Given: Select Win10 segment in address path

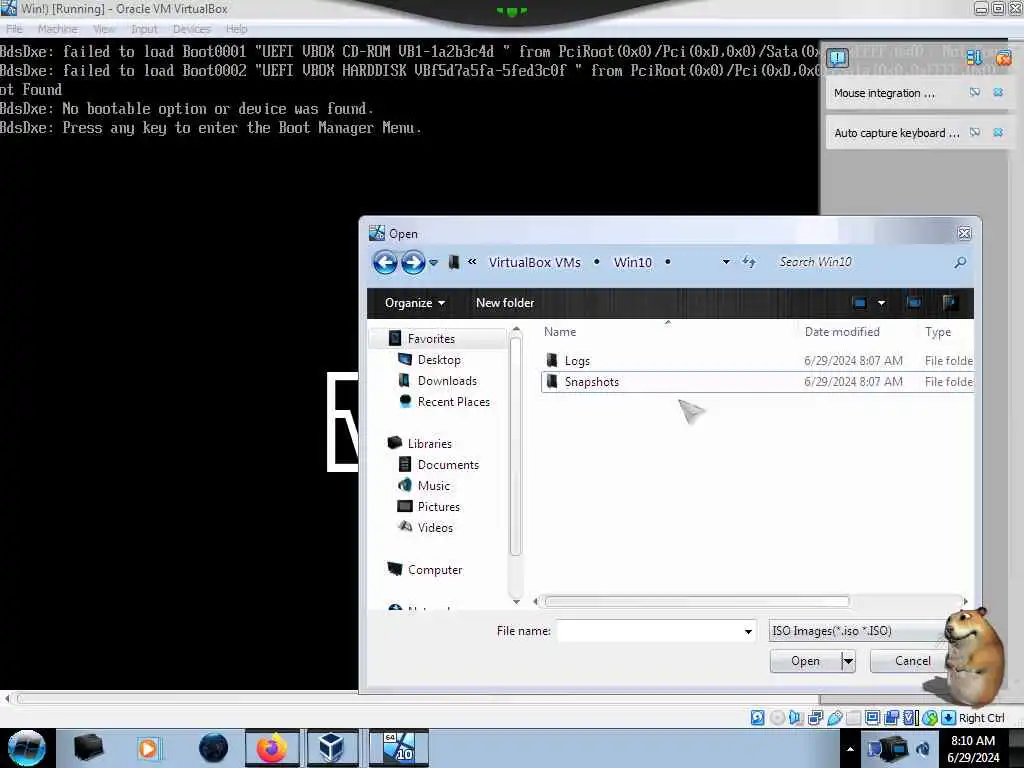Looking at the screenshot, I should [632, 263].
